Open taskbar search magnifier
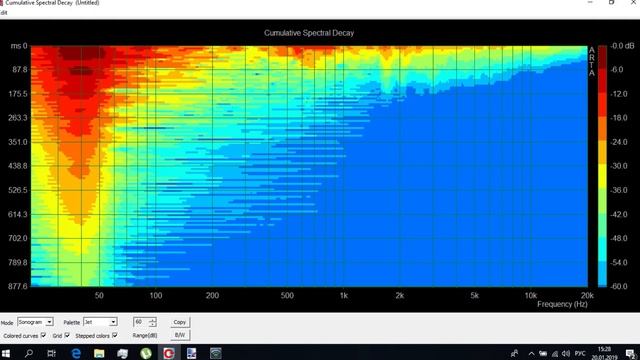 (x=29, y=353)
